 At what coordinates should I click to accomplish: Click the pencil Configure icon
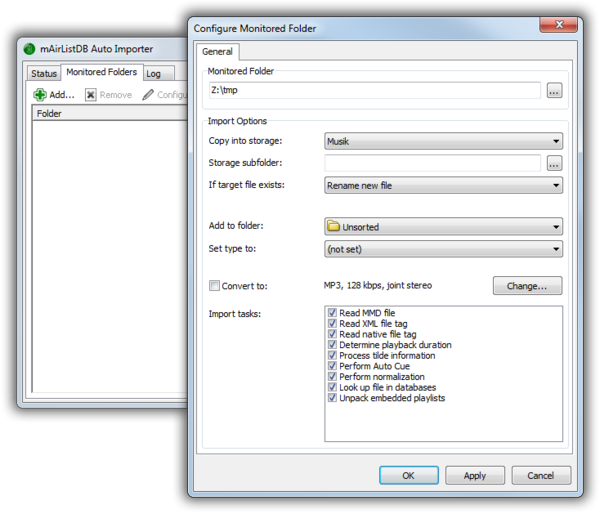[x=148, y=95]
